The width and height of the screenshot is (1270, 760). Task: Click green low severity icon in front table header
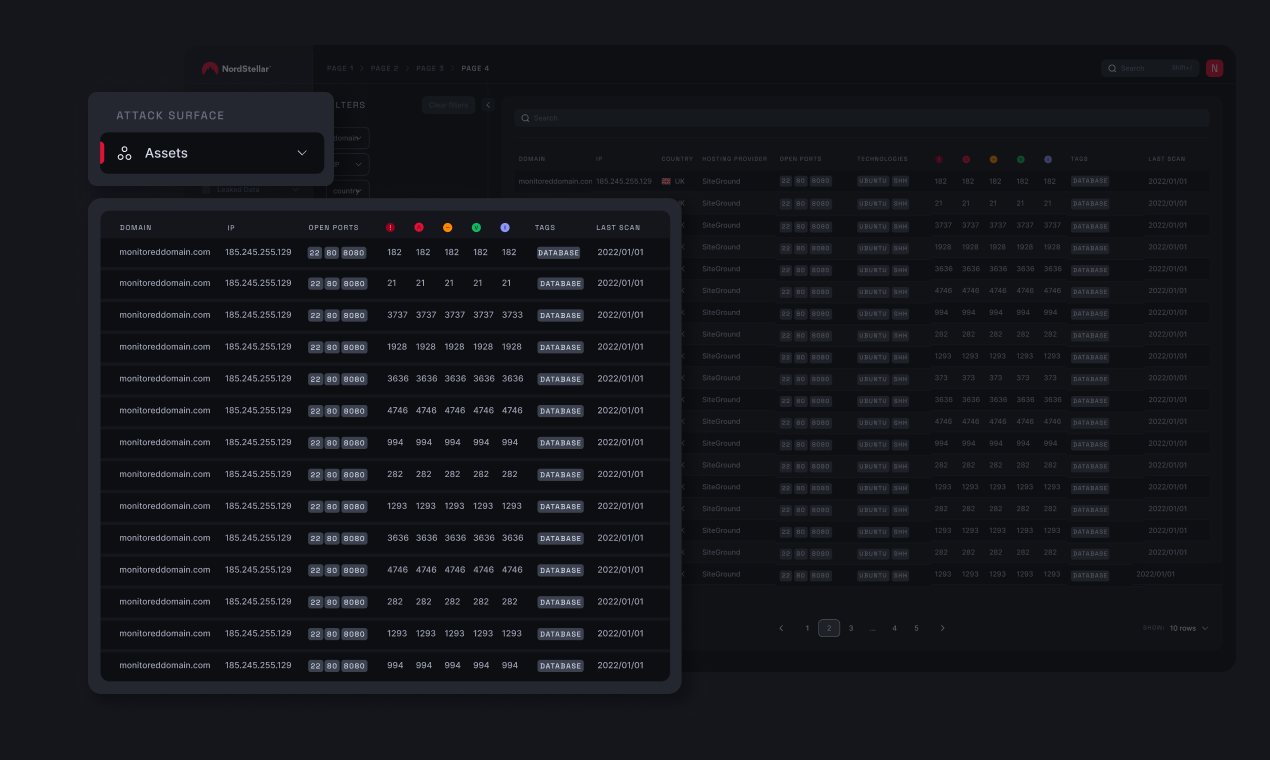(x=476, y=227)
